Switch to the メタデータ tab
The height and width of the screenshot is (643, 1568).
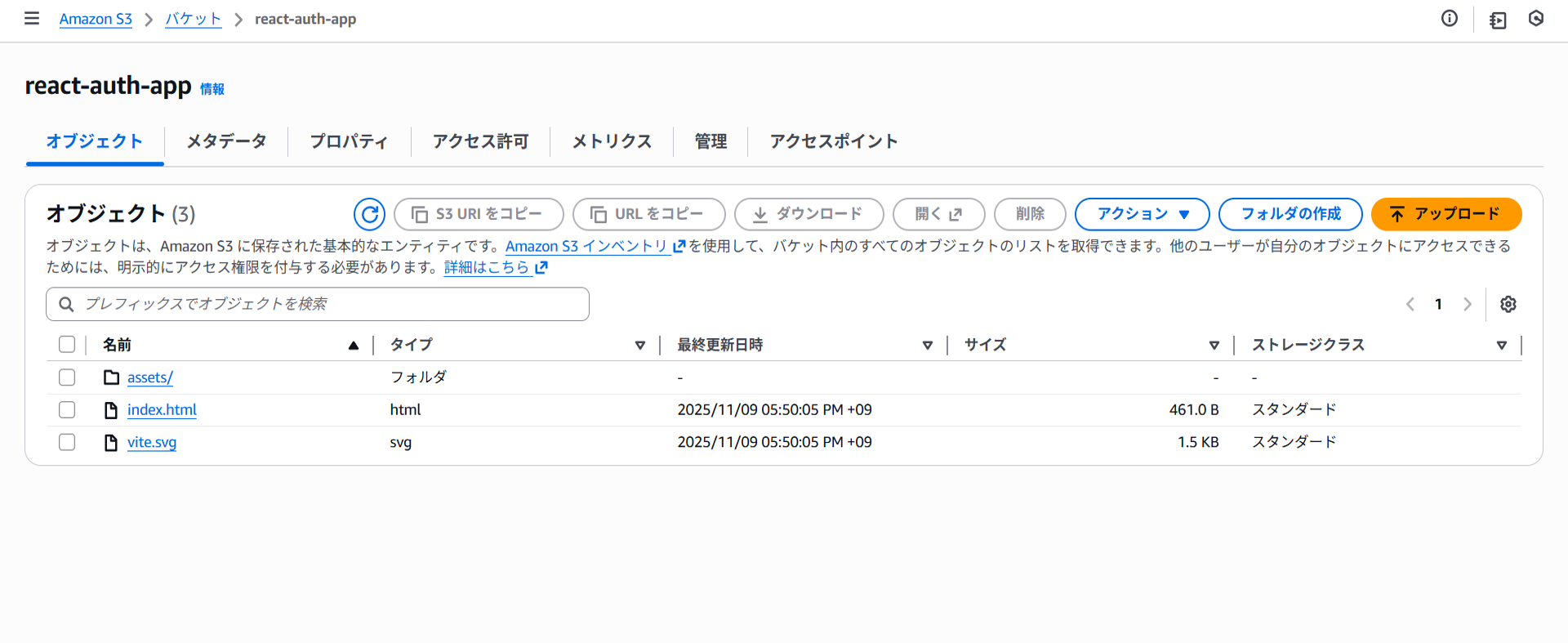[226, 141]
